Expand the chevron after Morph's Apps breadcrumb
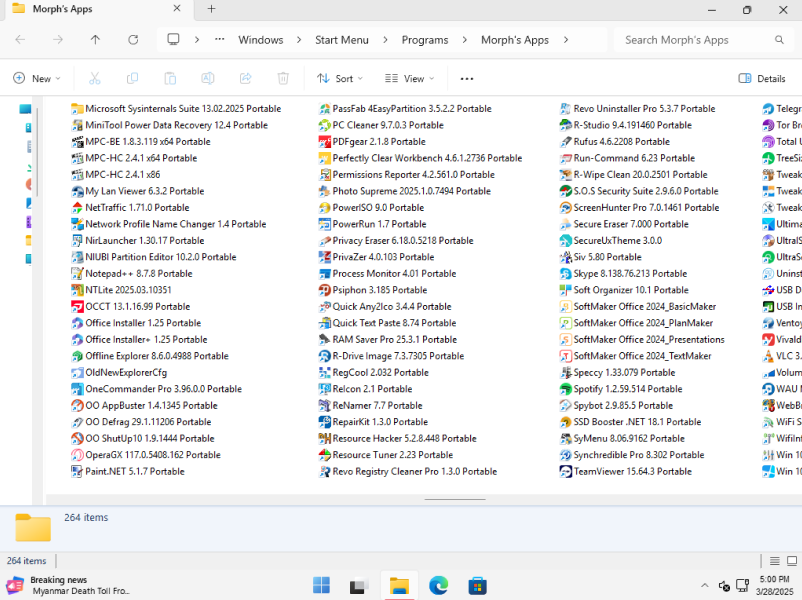The height and width of the screenshot is (600, 802). [566, 39]
